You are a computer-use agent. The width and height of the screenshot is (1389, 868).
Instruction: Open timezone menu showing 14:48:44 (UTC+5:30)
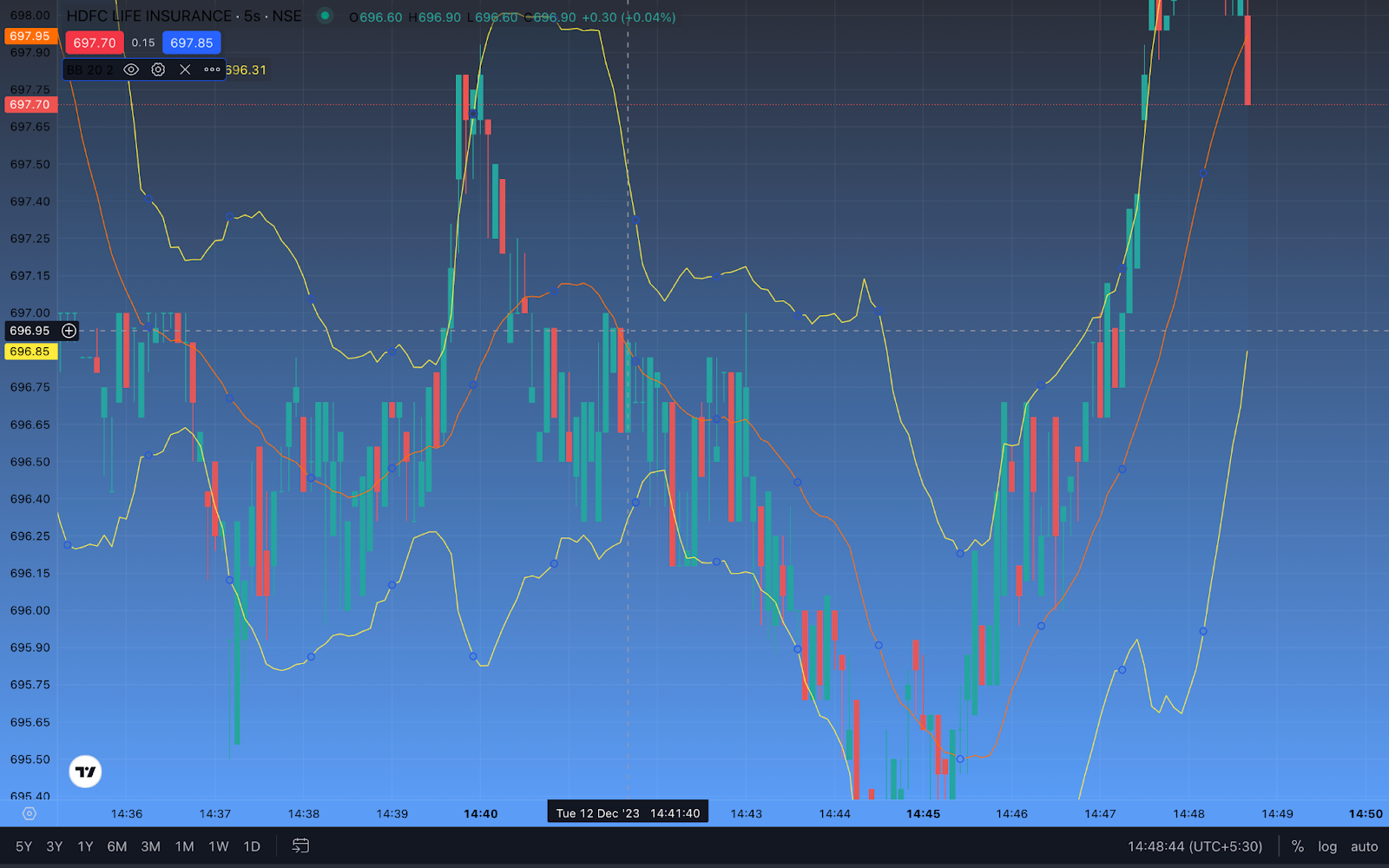point(1195,846)
